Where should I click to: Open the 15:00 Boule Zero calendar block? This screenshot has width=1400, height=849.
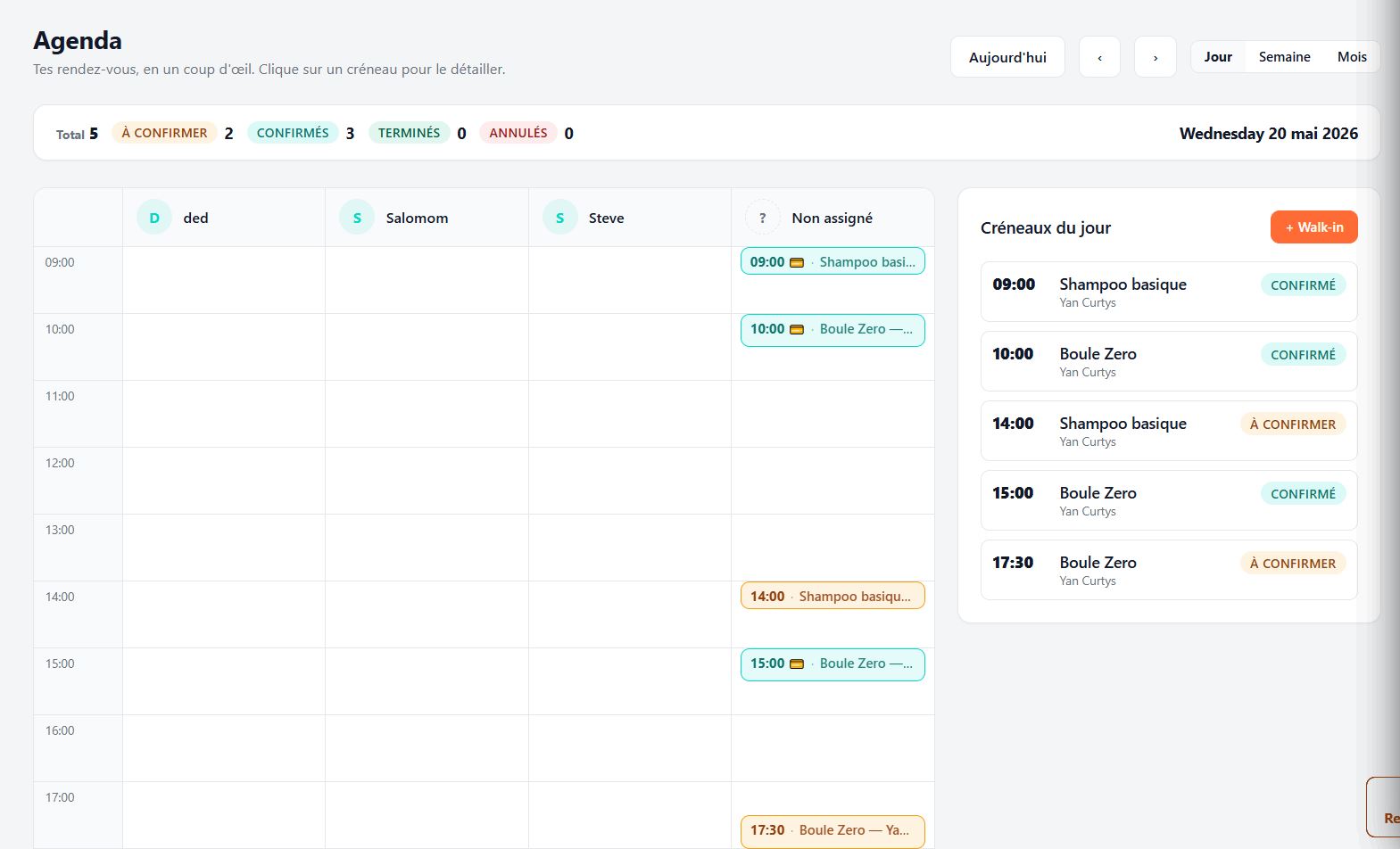point(833,664)
